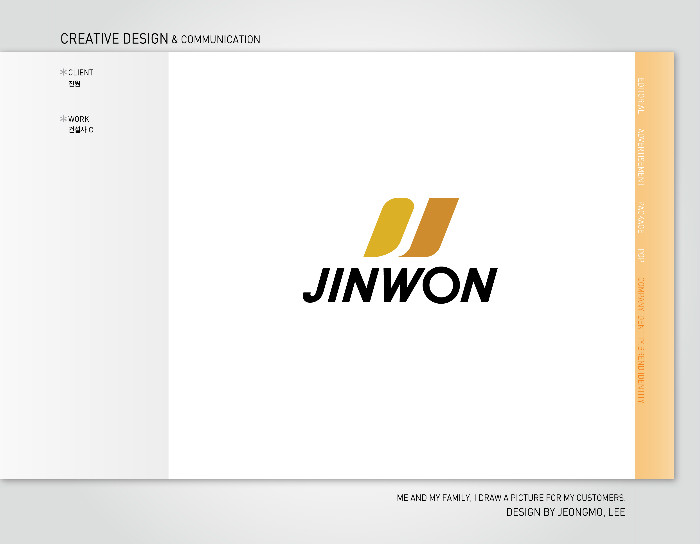The height and width of the screenshot is (544, 700).
Task: Click the ME AND MY FAMILY tagline
Action: pos(511,497)
